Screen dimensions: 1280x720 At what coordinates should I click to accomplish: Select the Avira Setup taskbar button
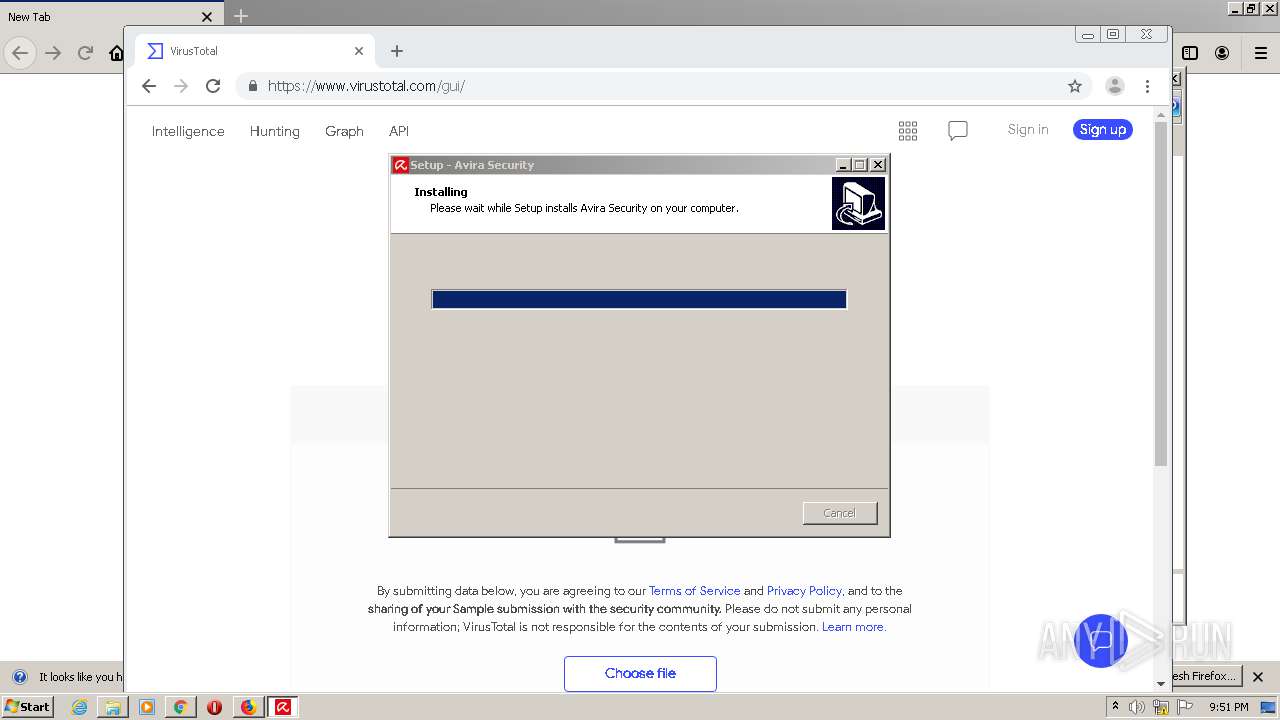point(283,707)
